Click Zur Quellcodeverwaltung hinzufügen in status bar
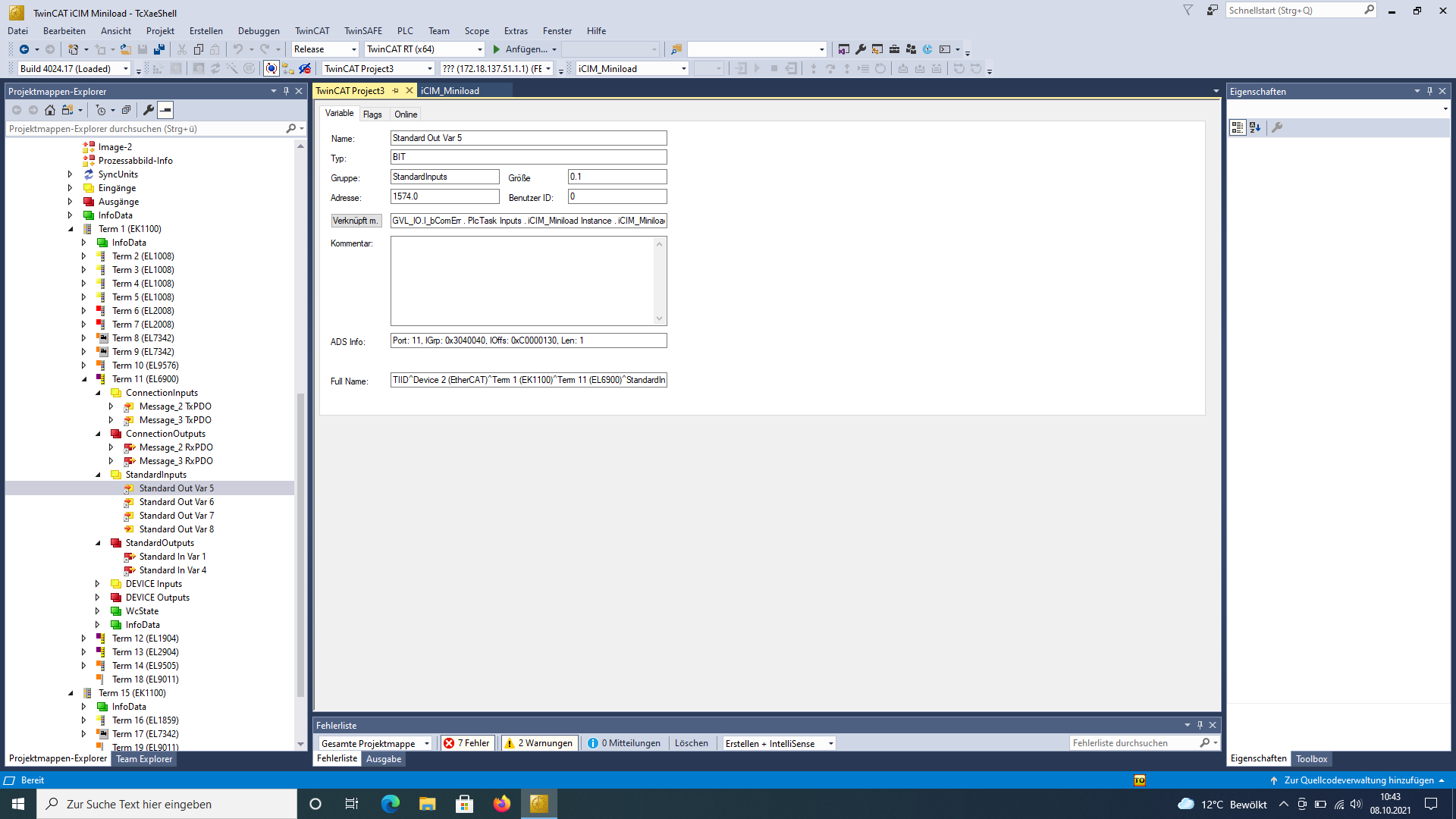 click(1359, 780)
